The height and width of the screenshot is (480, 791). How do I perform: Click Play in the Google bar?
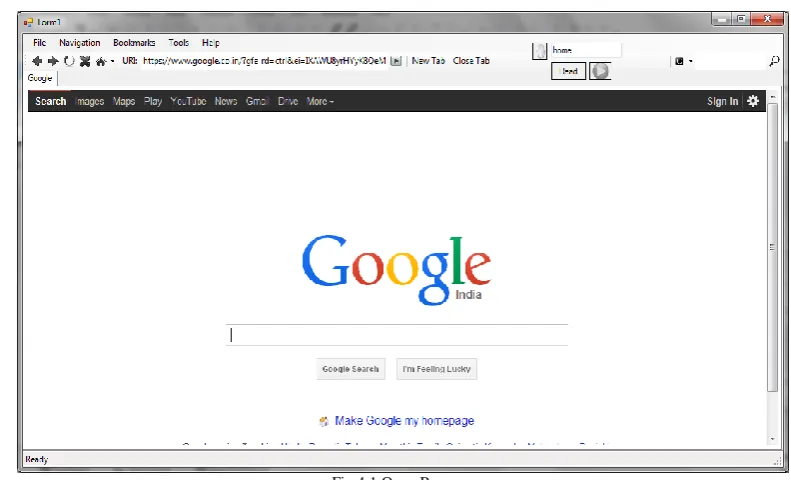tap(153, 101)
